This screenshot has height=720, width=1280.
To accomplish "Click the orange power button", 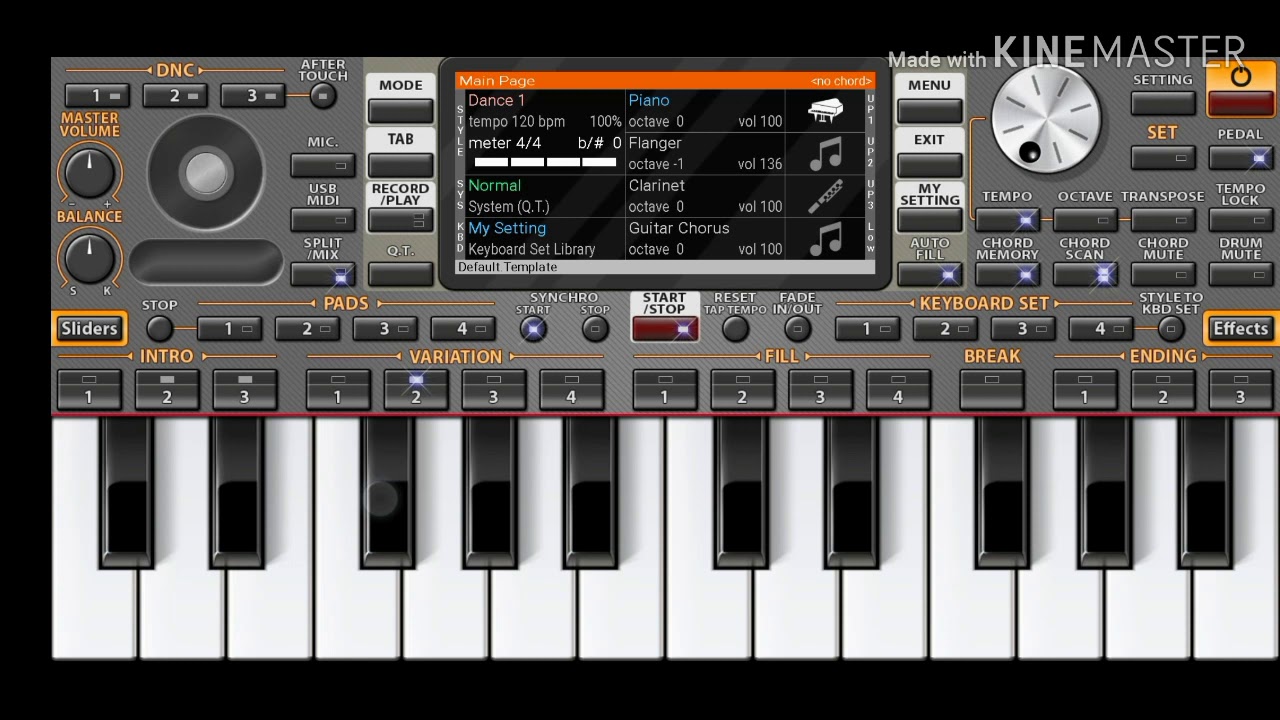I will pyautogui.click(x=1241, y=89).
